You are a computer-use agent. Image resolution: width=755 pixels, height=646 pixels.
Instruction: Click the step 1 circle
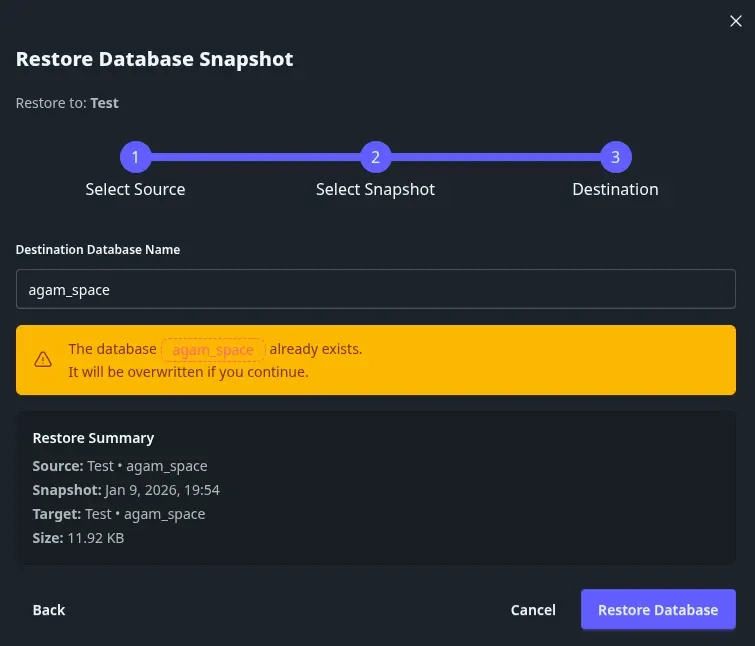(135, 157)
